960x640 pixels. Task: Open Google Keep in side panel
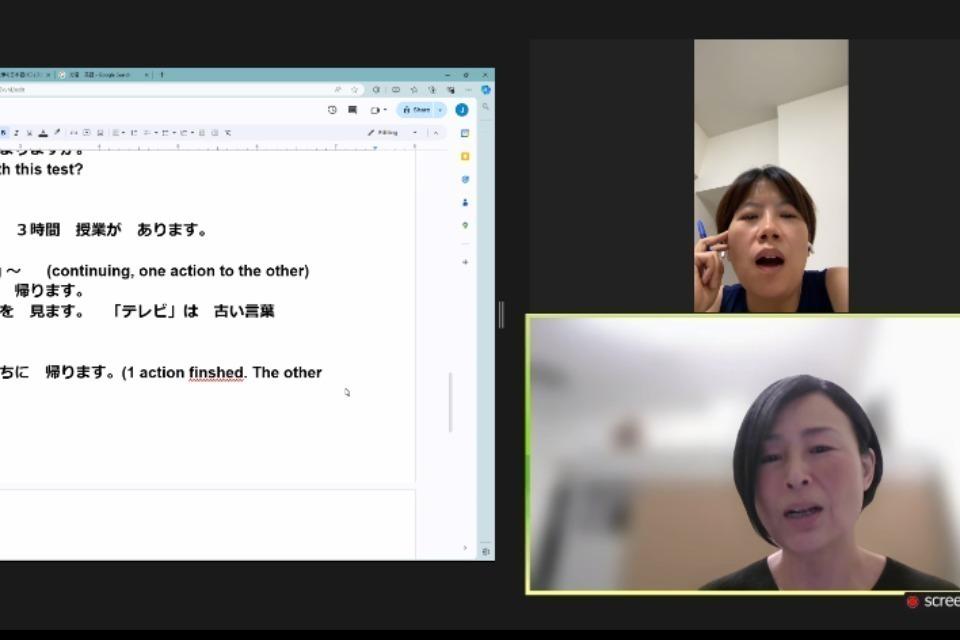pyautogui.click(x=465, y=156)
